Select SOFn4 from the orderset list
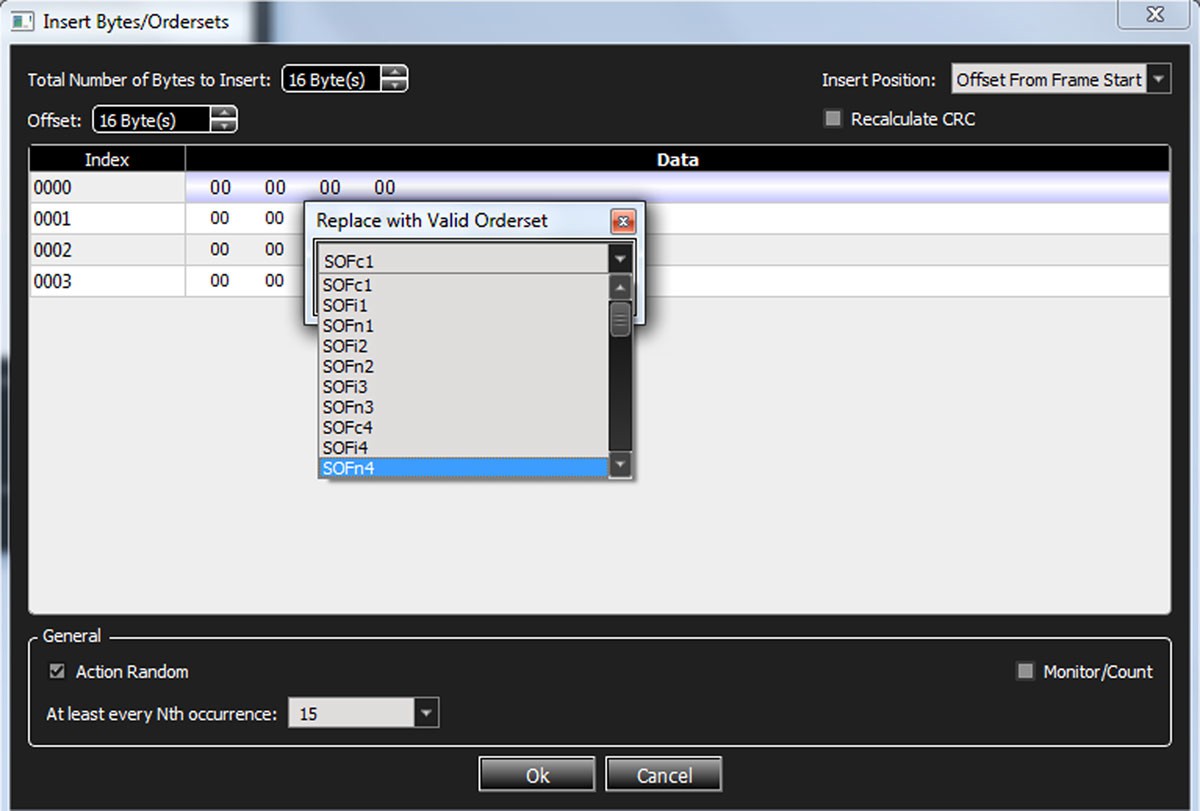The image size is (1200, 811). point(464,468)
